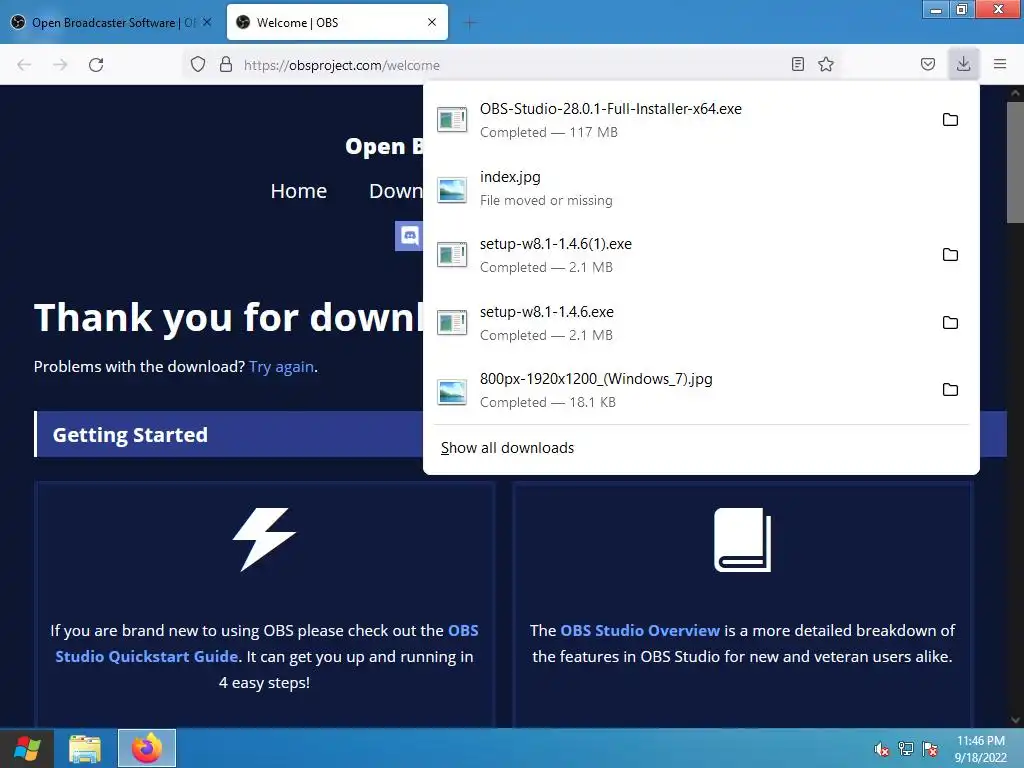The height and width of the screenshot is (768, 1024).
Task: Go back to the previous page
Action: tap(24, 65)
